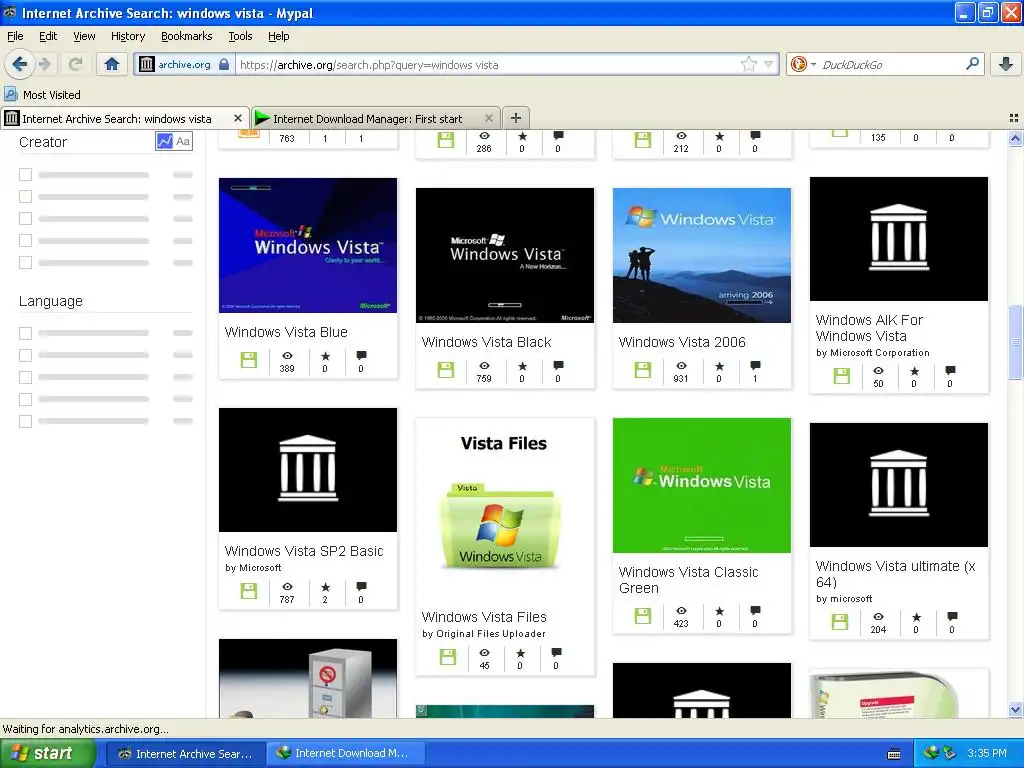Open the Windows start button
Image resolution: width=1024 pixels, height=768 pixels.
pos(48,753)
